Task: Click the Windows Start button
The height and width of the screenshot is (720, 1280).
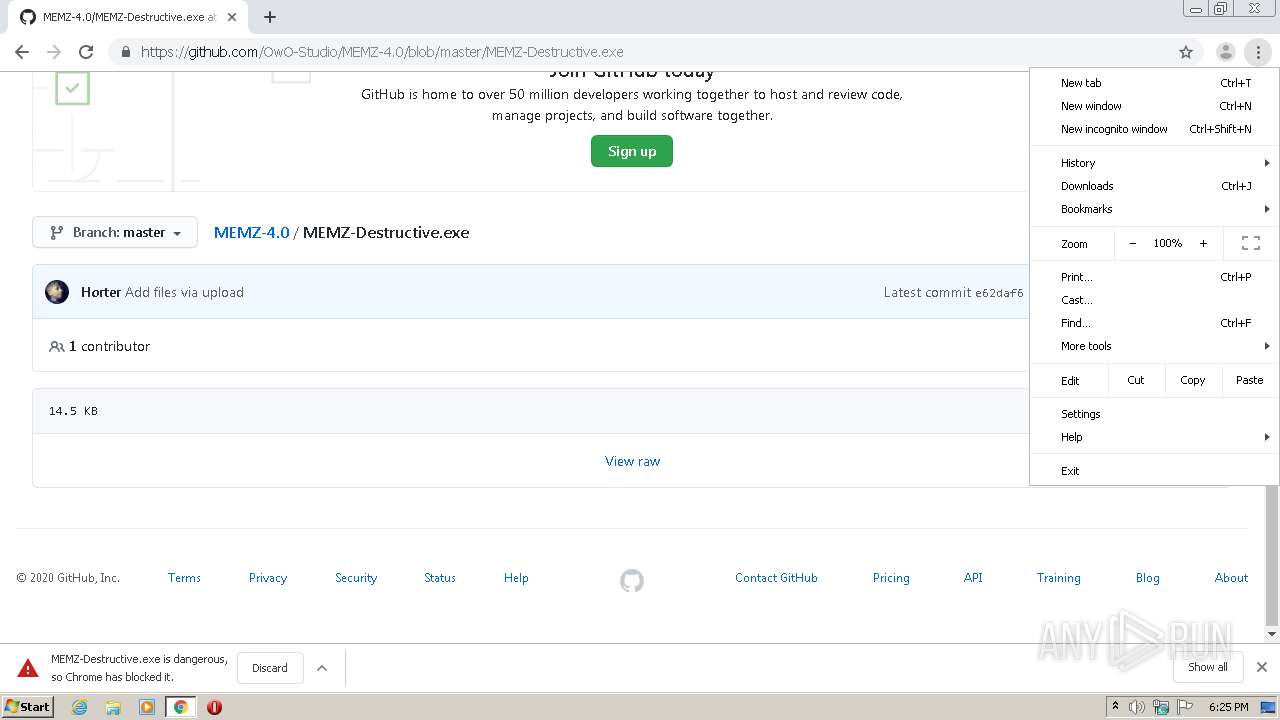Action: (27, 707)
